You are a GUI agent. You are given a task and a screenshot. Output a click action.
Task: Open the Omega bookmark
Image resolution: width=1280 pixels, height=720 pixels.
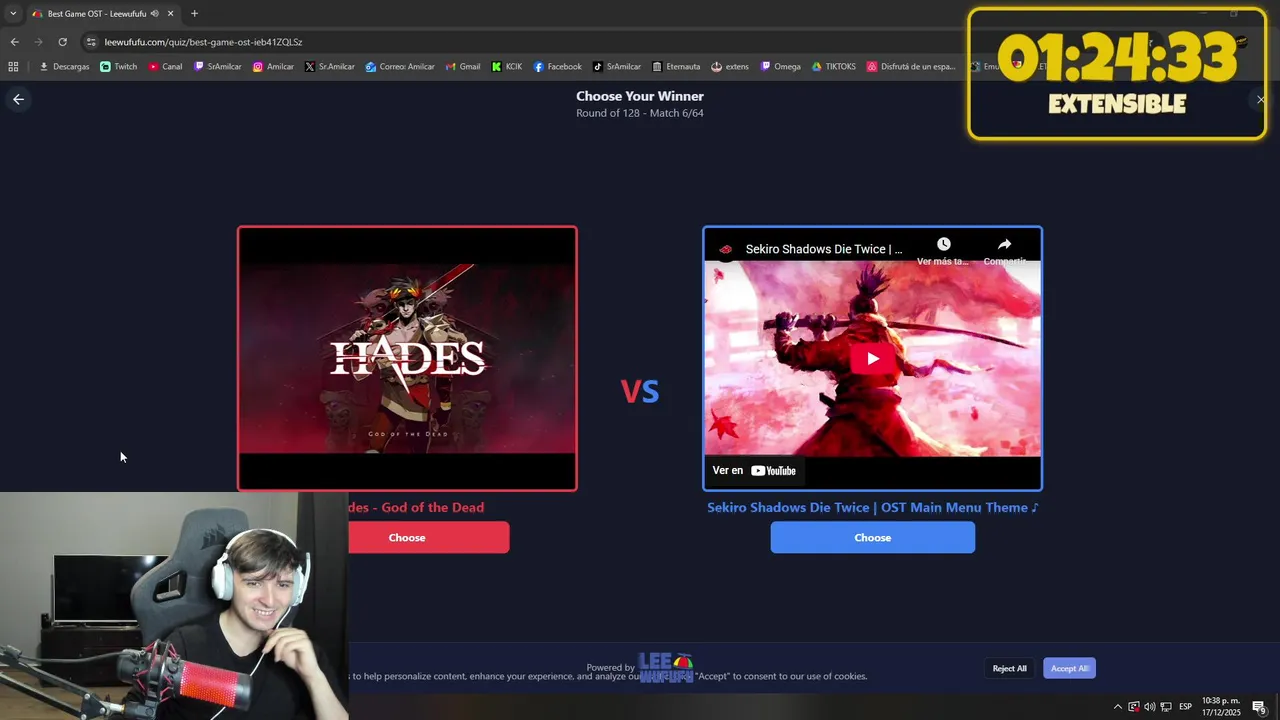click(781, 67)
